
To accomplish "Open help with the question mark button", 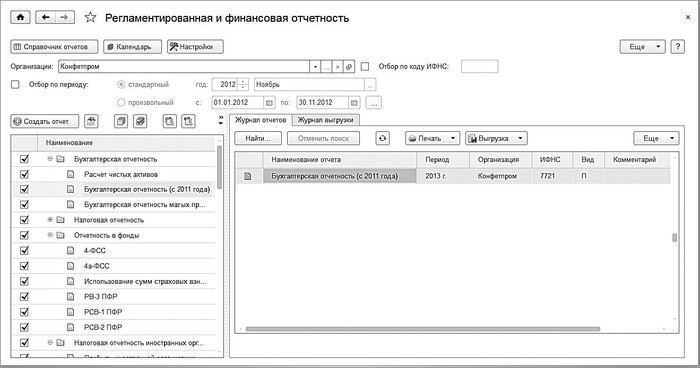I will coord(678,46).
